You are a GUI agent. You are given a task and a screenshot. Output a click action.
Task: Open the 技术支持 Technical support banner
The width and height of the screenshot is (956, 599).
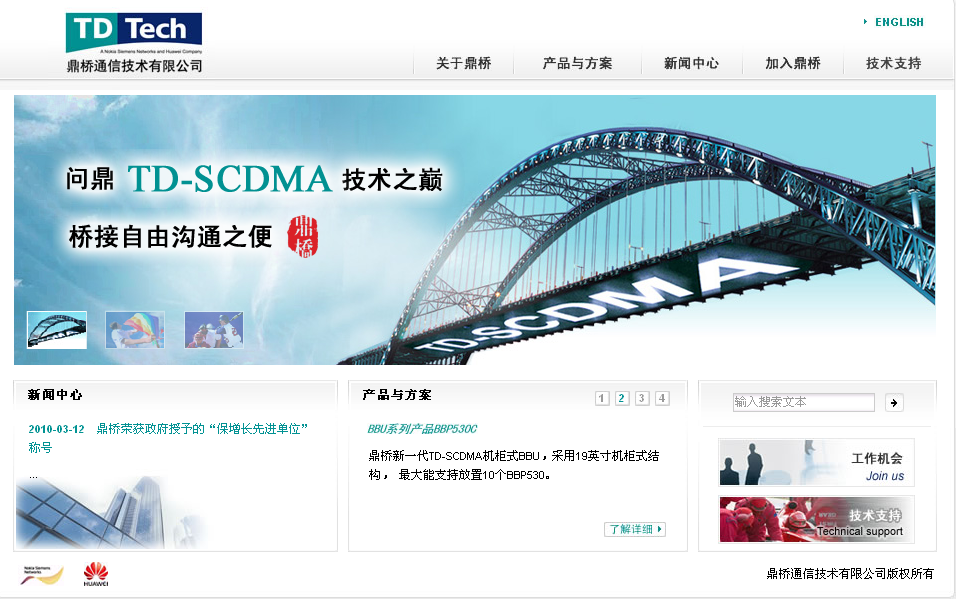(x=816, y=520)
